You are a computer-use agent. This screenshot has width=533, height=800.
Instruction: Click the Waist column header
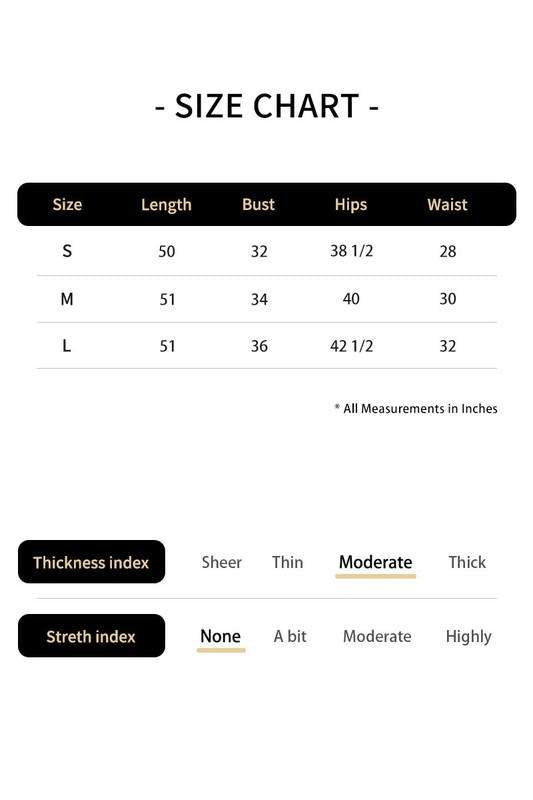point(447,205)
